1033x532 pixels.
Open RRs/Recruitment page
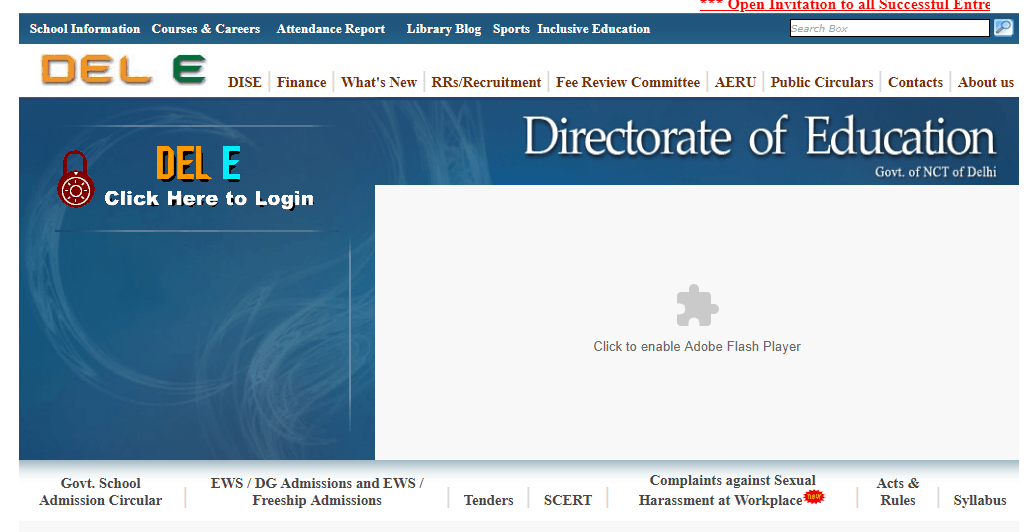click(x=486, y=82)
